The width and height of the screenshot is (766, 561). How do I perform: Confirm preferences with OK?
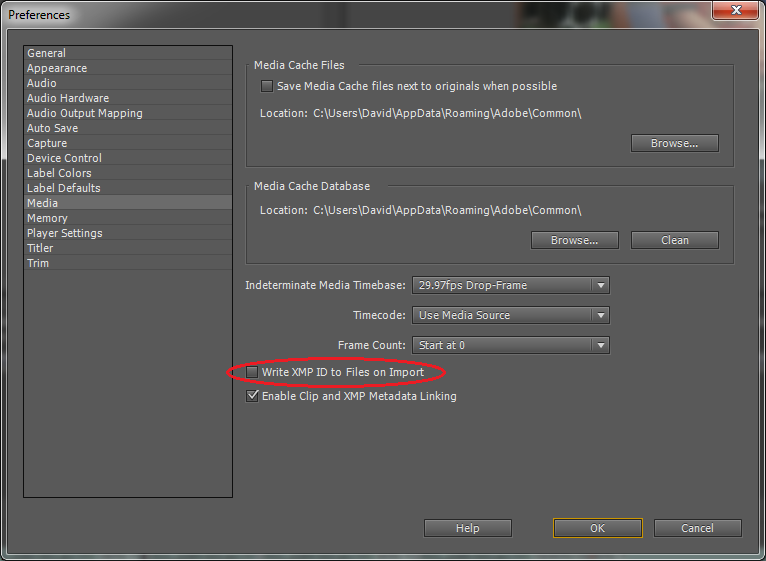597,528
